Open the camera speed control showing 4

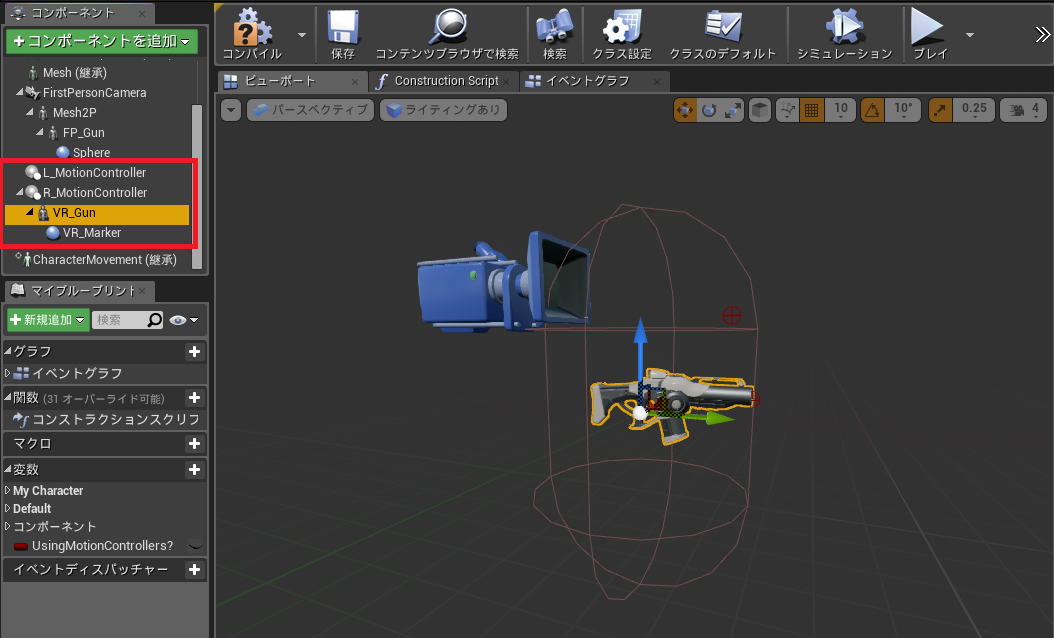(x=1022, y=109)
